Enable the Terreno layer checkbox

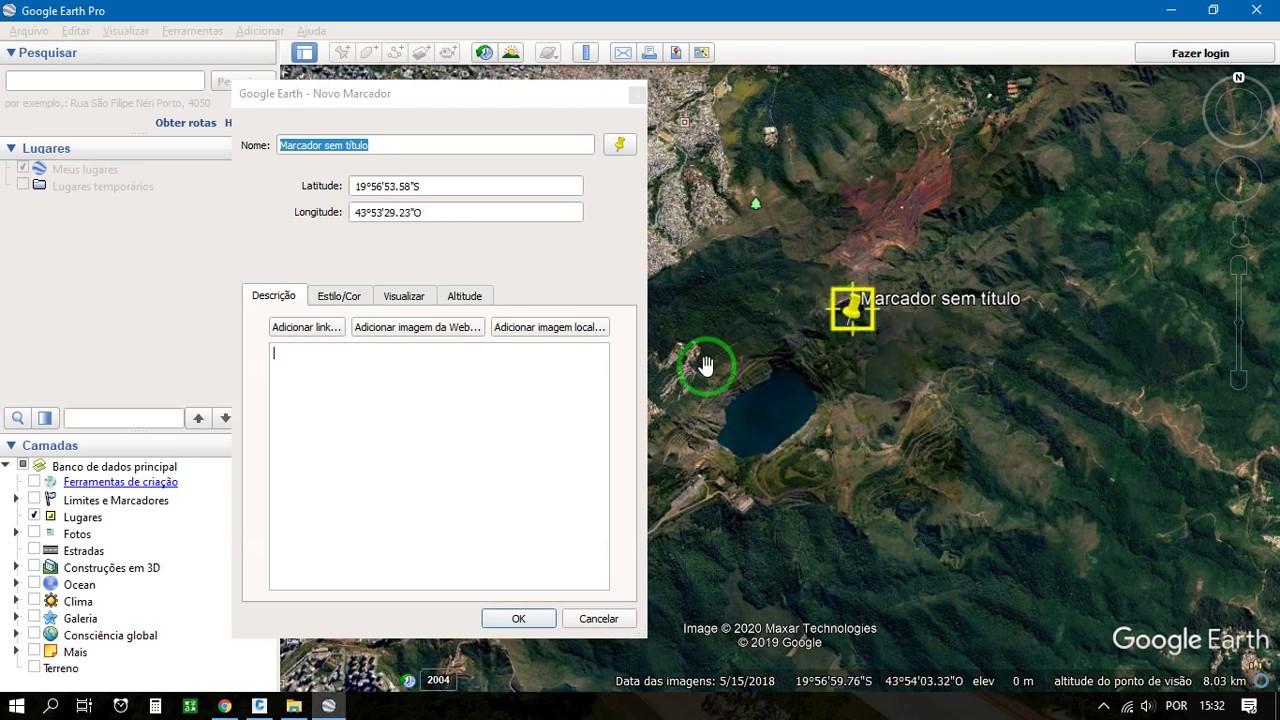(x=34, y=667)
